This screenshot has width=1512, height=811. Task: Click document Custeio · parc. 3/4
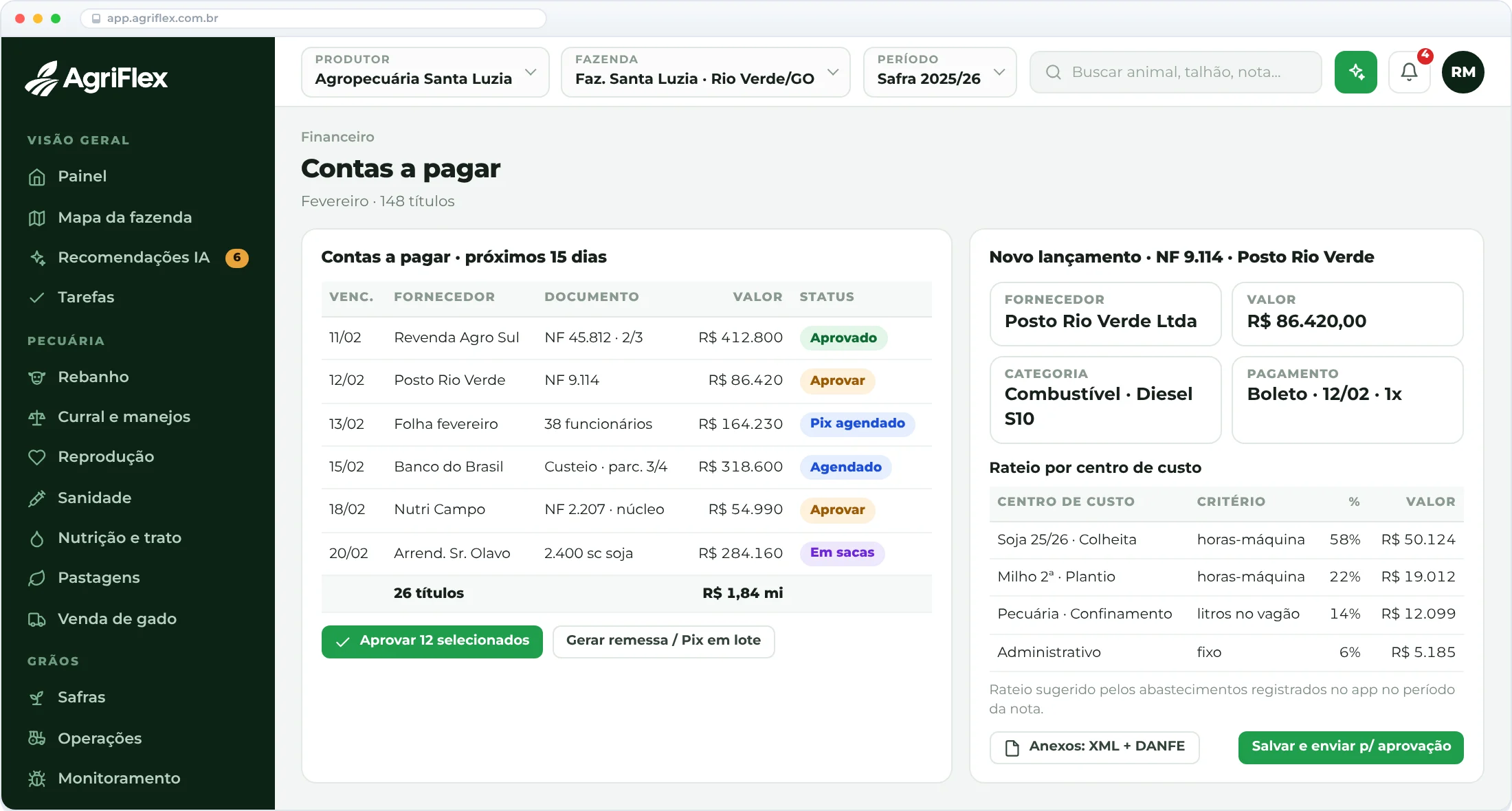click(605, 467)
